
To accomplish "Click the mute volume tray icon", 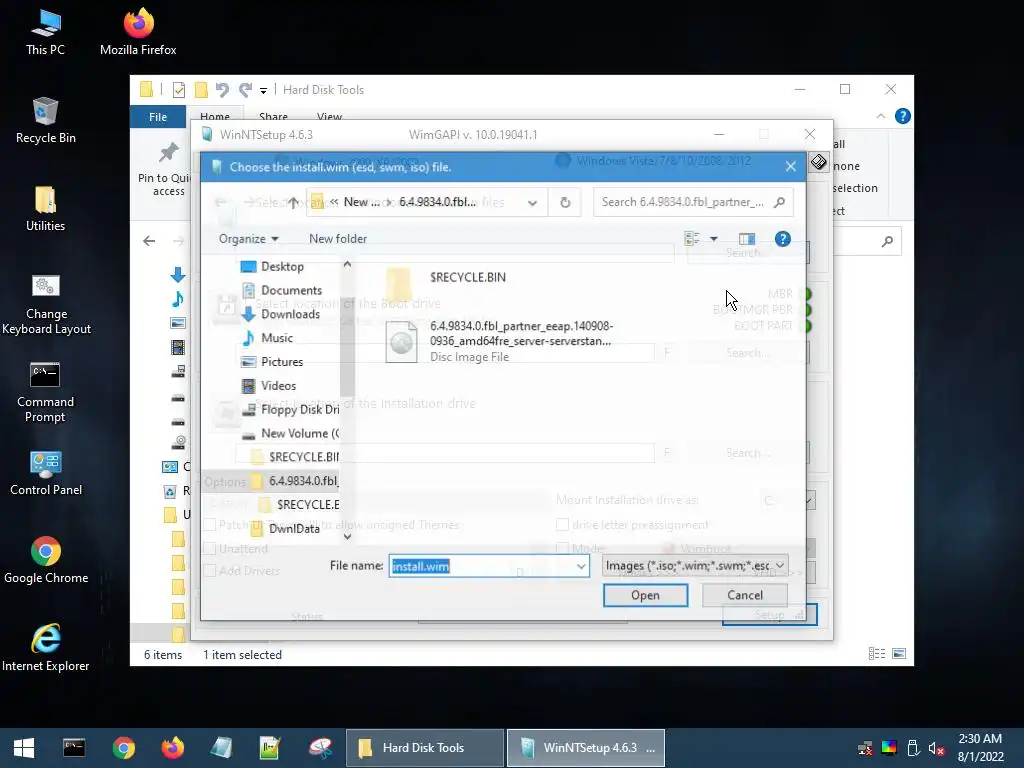I will [936, 748].
